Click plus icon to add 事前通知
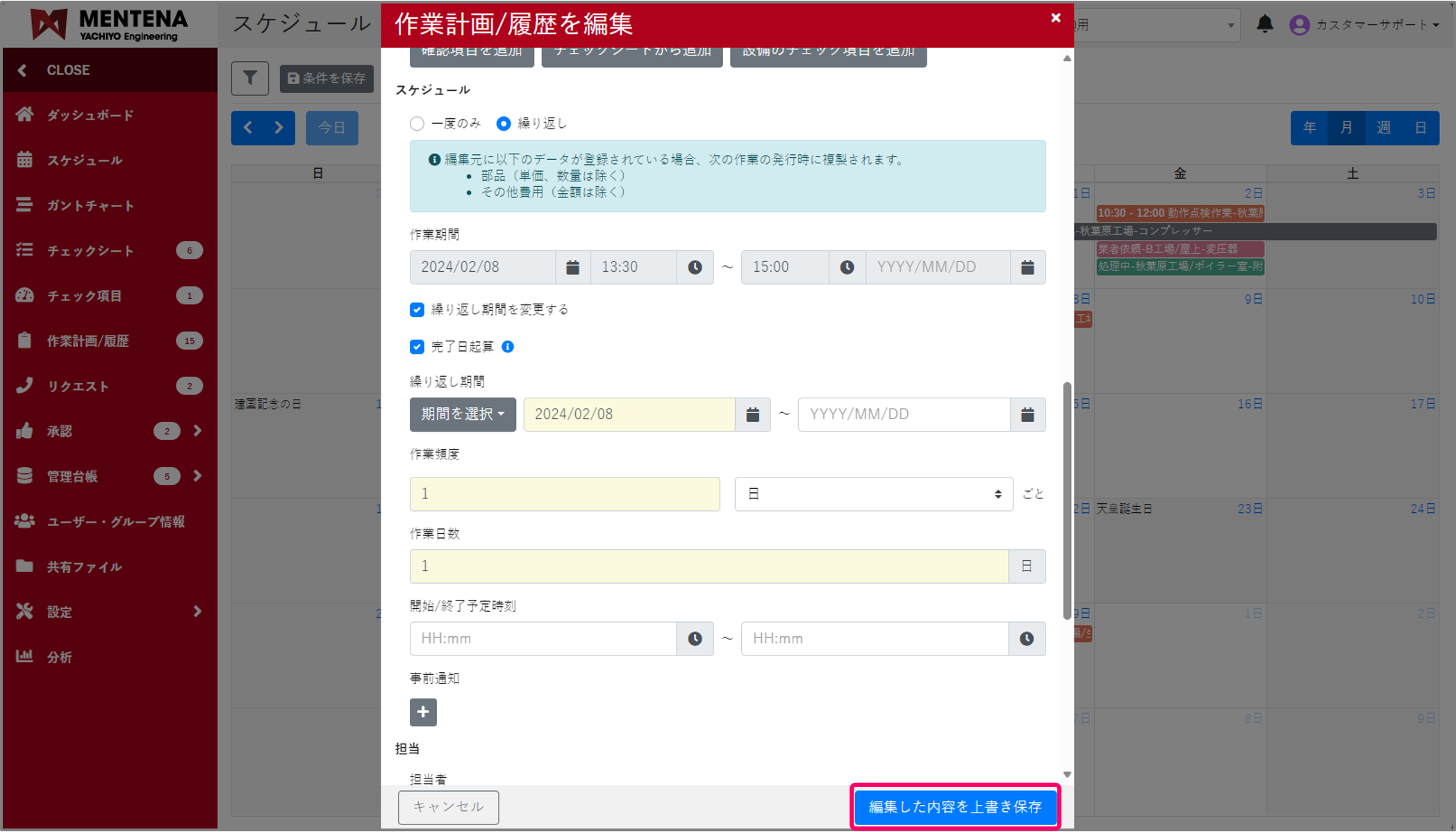This screenshot has width=1456, height=832. click(423, 712)
